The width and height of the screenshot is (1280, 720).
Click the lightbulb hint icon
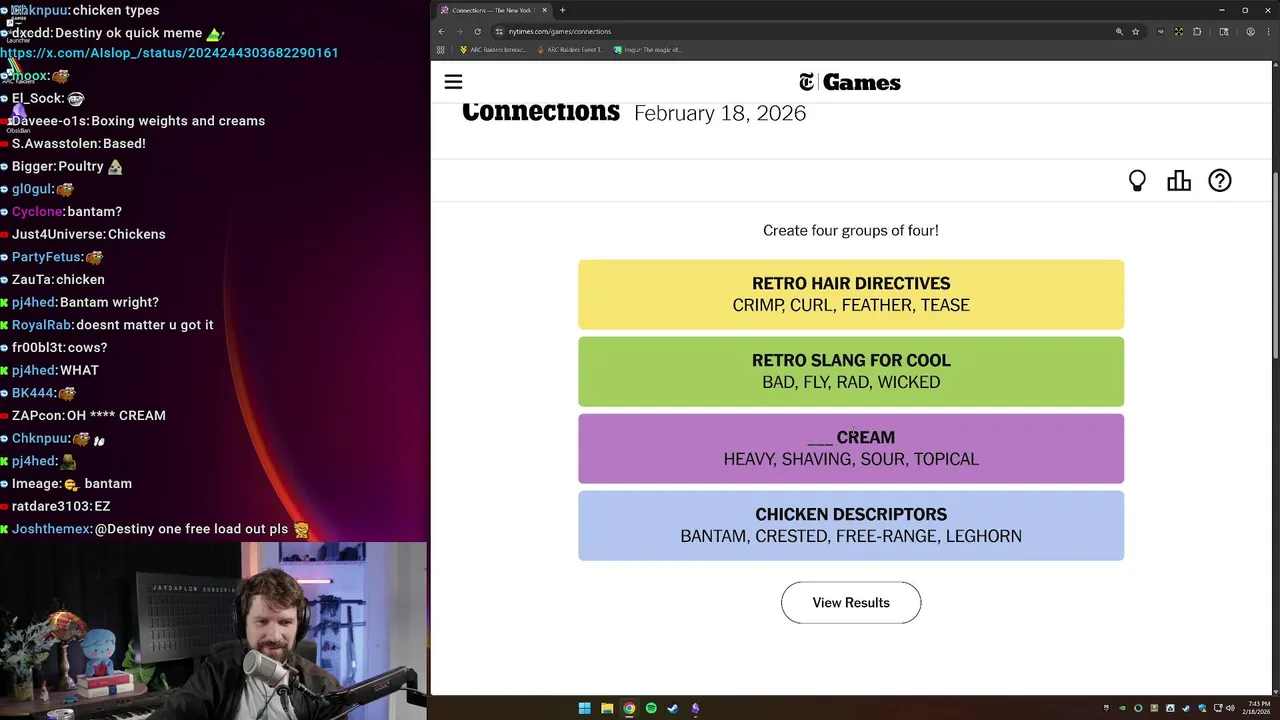pyautogui.click(x=1137, y=181)
